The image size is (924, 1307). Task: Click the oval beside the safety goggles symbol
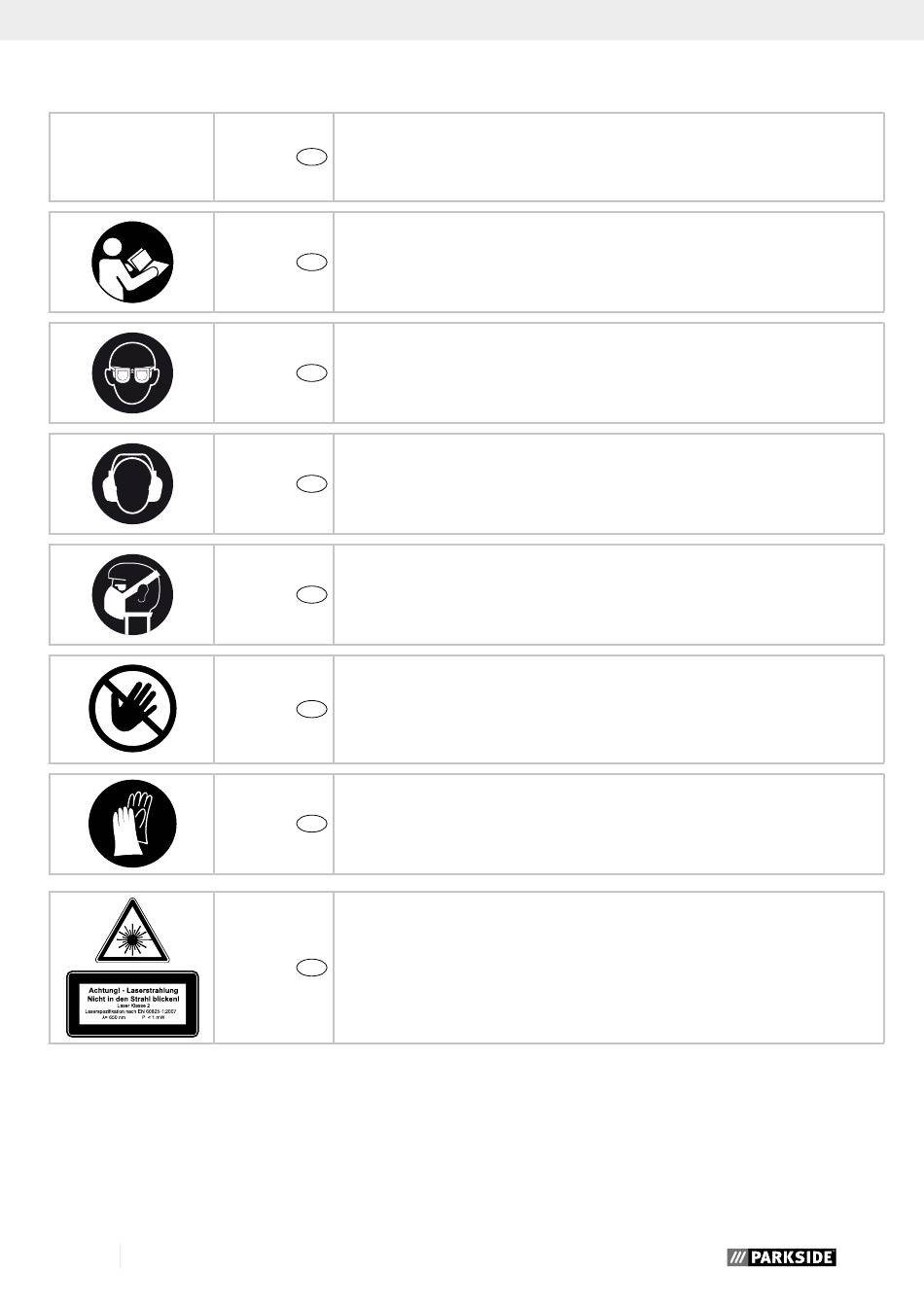coord(312,372)
